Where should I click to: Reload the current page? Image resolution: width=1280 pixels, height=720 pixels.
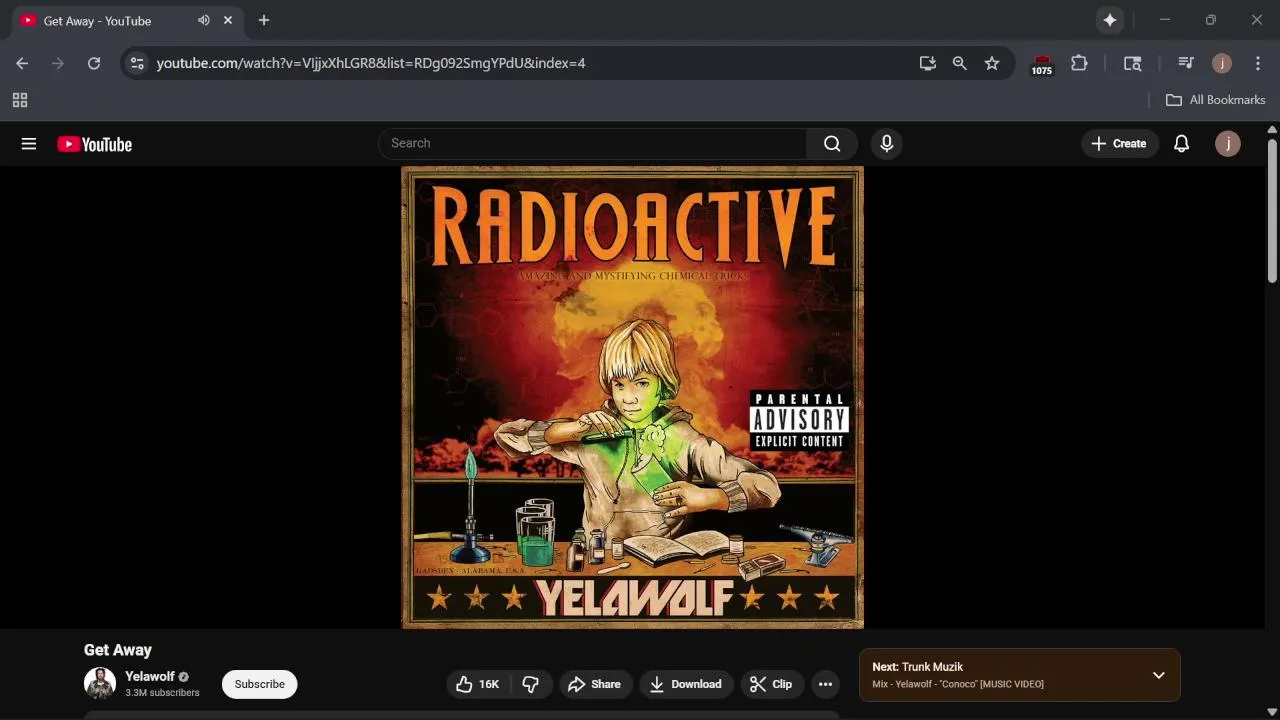(x=94, y=63)
